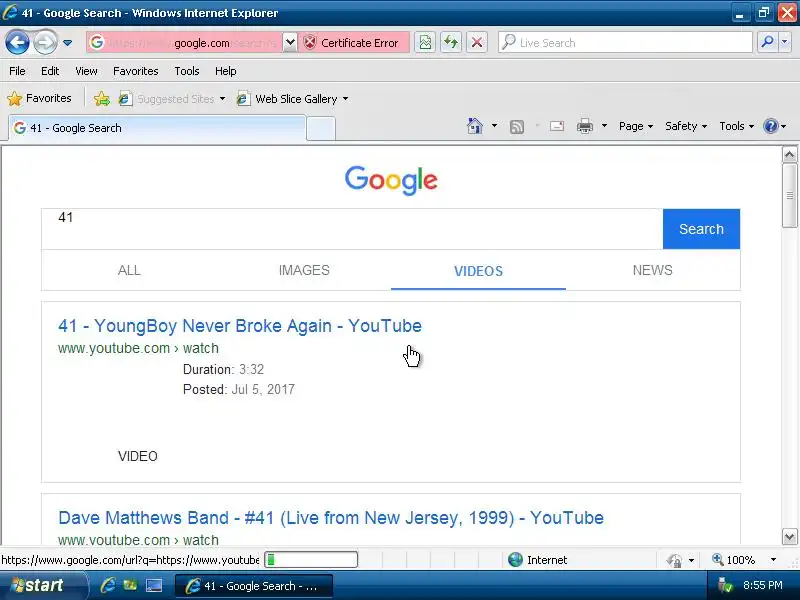Click the middle quick launch icon
Viewport: 800px width, 600px height.
click(130, 585)
